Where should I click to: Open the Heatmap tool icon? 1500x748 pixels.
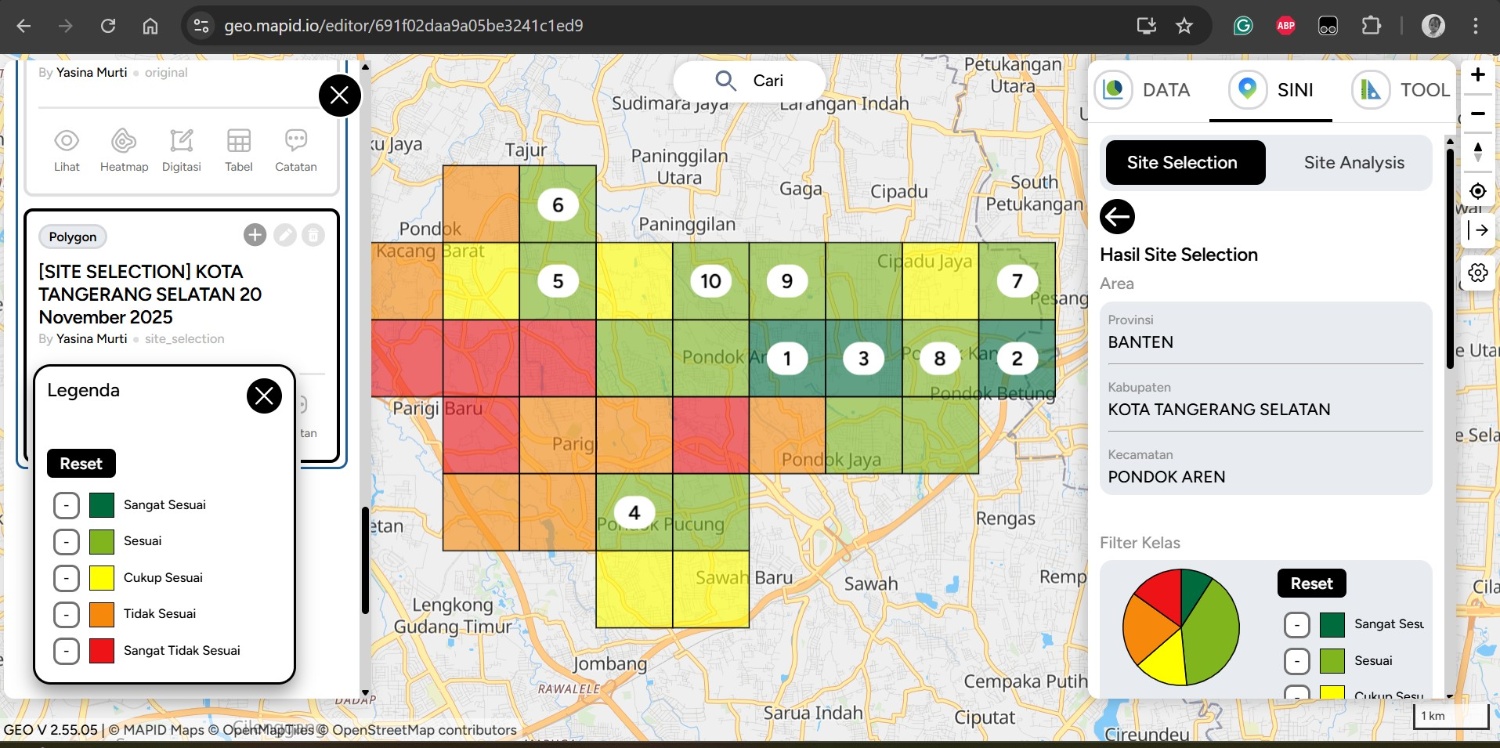click(x=124, y=142)
